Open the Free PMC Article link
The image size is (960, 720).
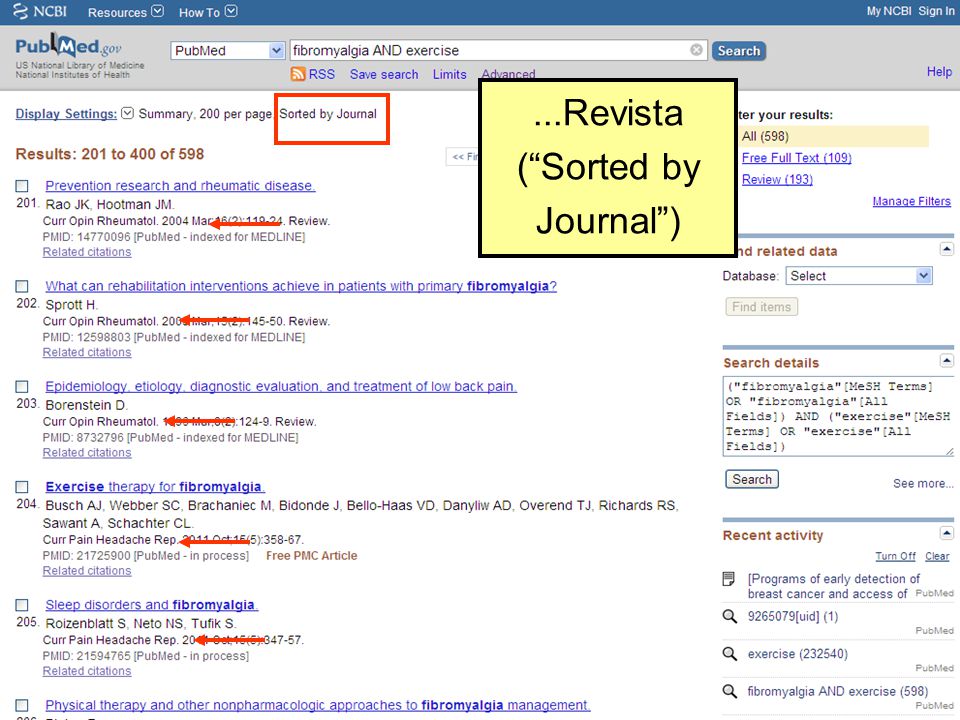click(x=312, y=555)
